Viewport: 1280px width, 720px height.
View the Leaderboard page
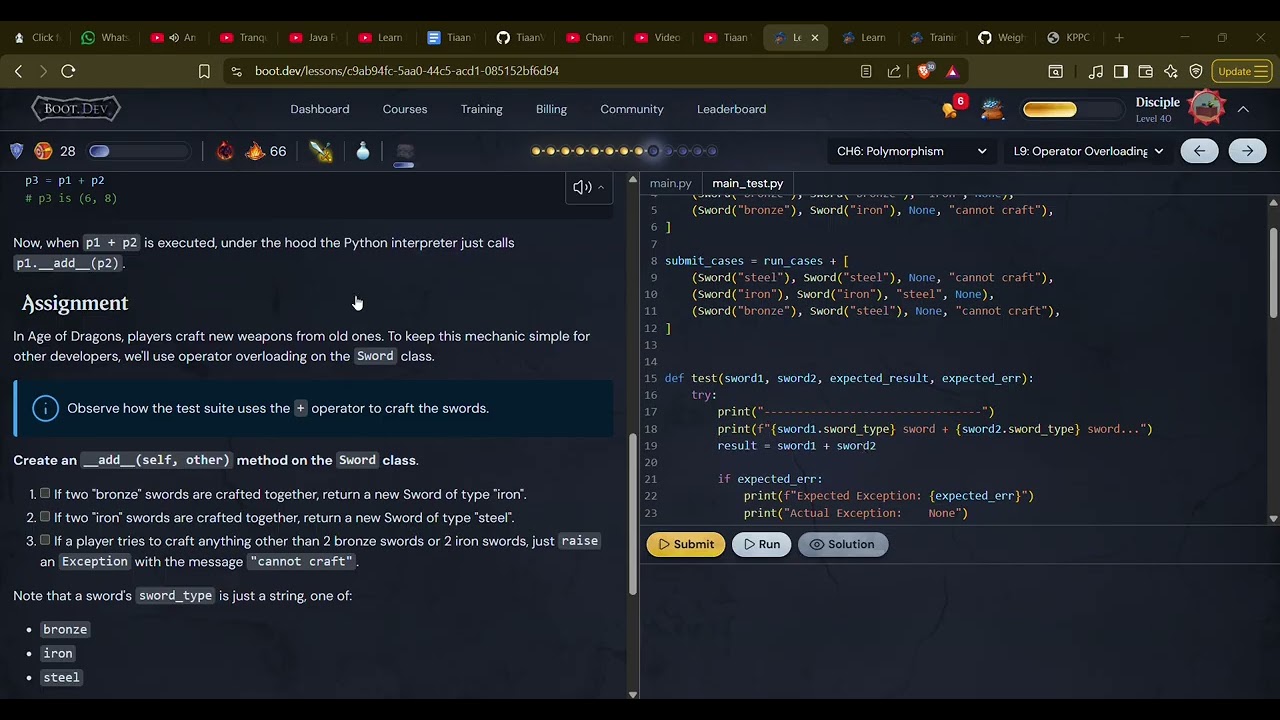(732, 109)
